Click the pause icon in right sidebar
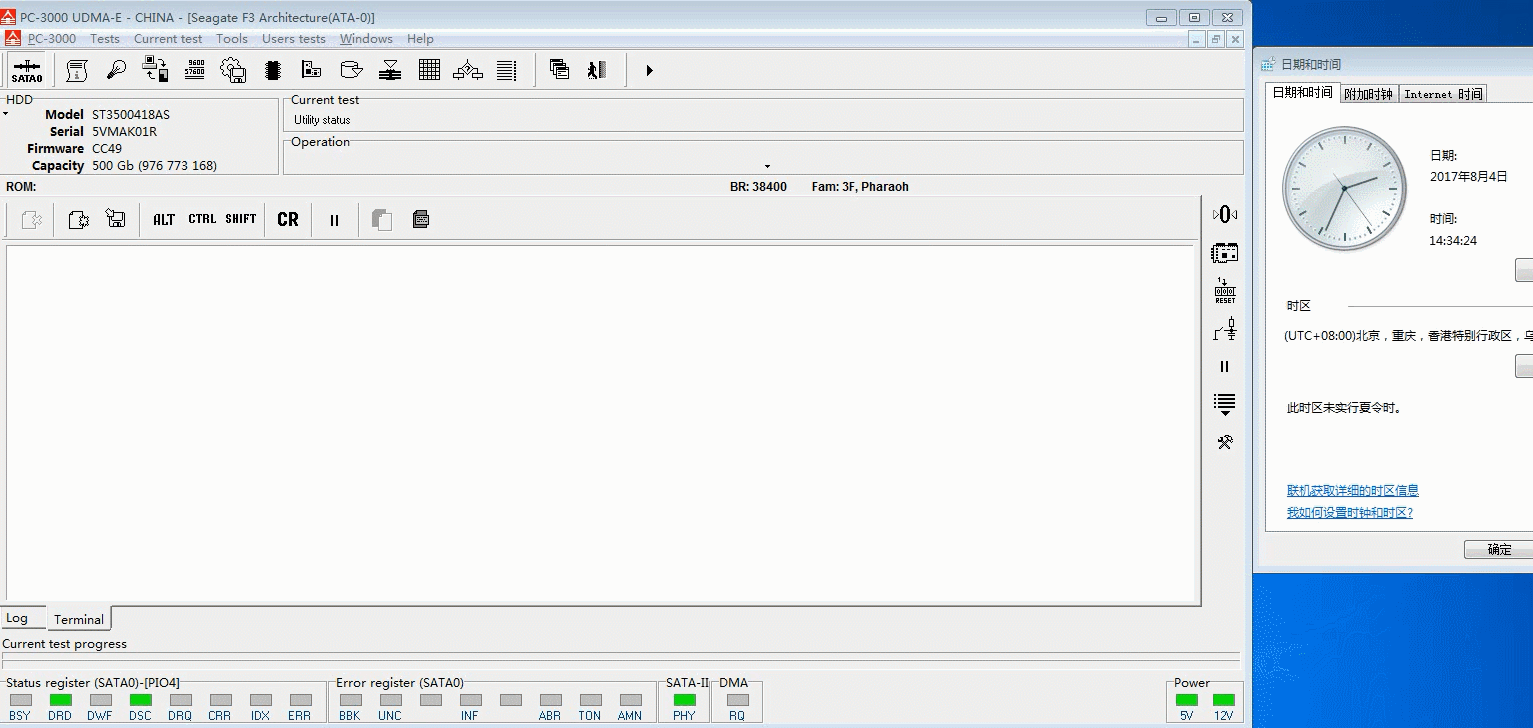The image size is (1533, 728). [x=1225, y=366]
